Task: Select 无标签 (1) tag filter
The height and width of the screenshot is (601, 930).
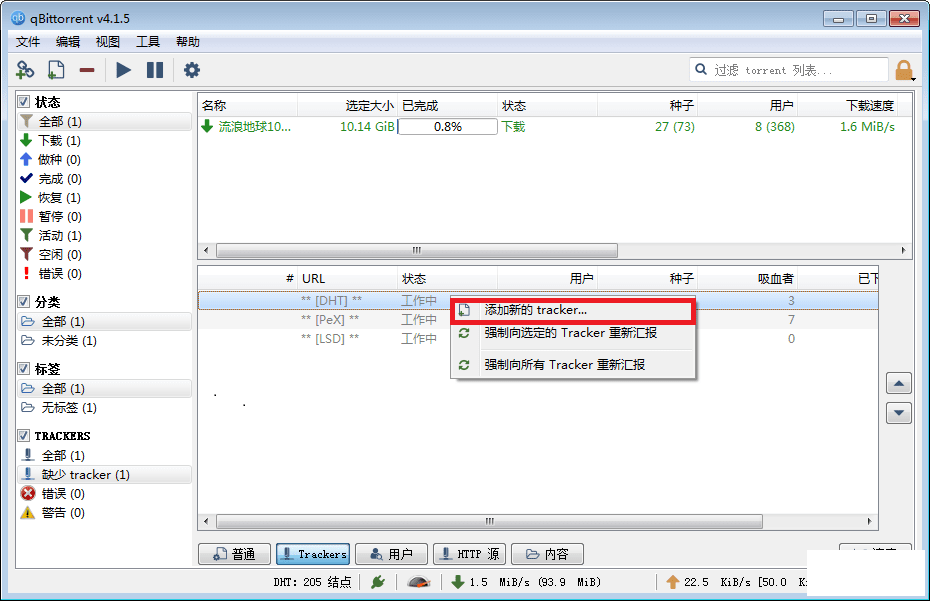Action: (x=104, y=407)
